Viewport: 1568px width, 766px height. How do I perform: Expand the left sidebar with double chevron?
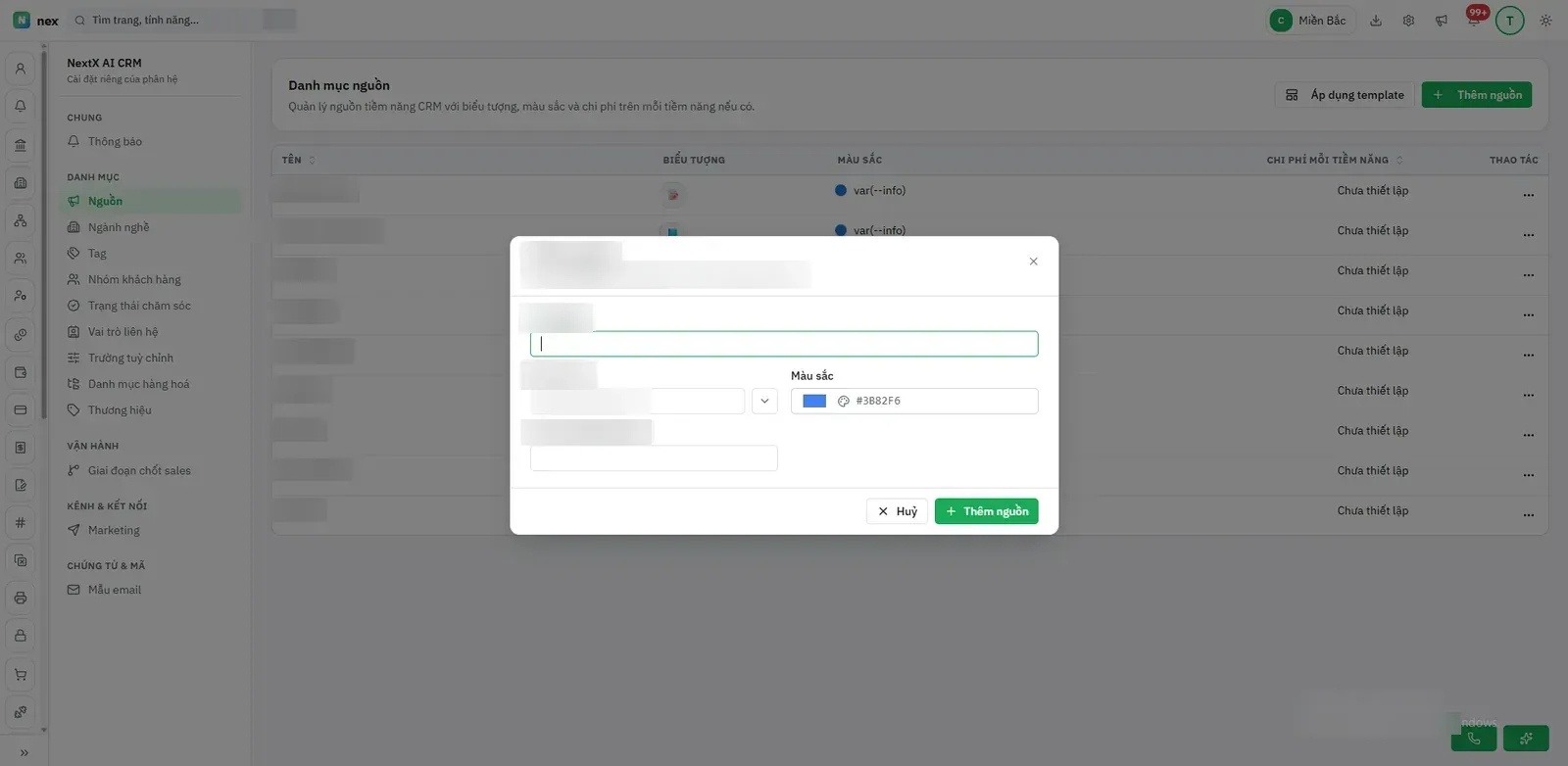(x=24, y=752)
